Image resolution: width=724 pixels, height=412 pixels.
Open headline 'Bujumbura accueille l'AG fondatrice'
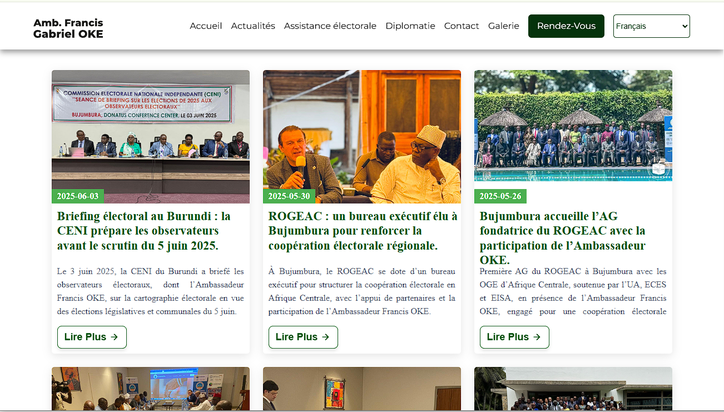point(562,237)
